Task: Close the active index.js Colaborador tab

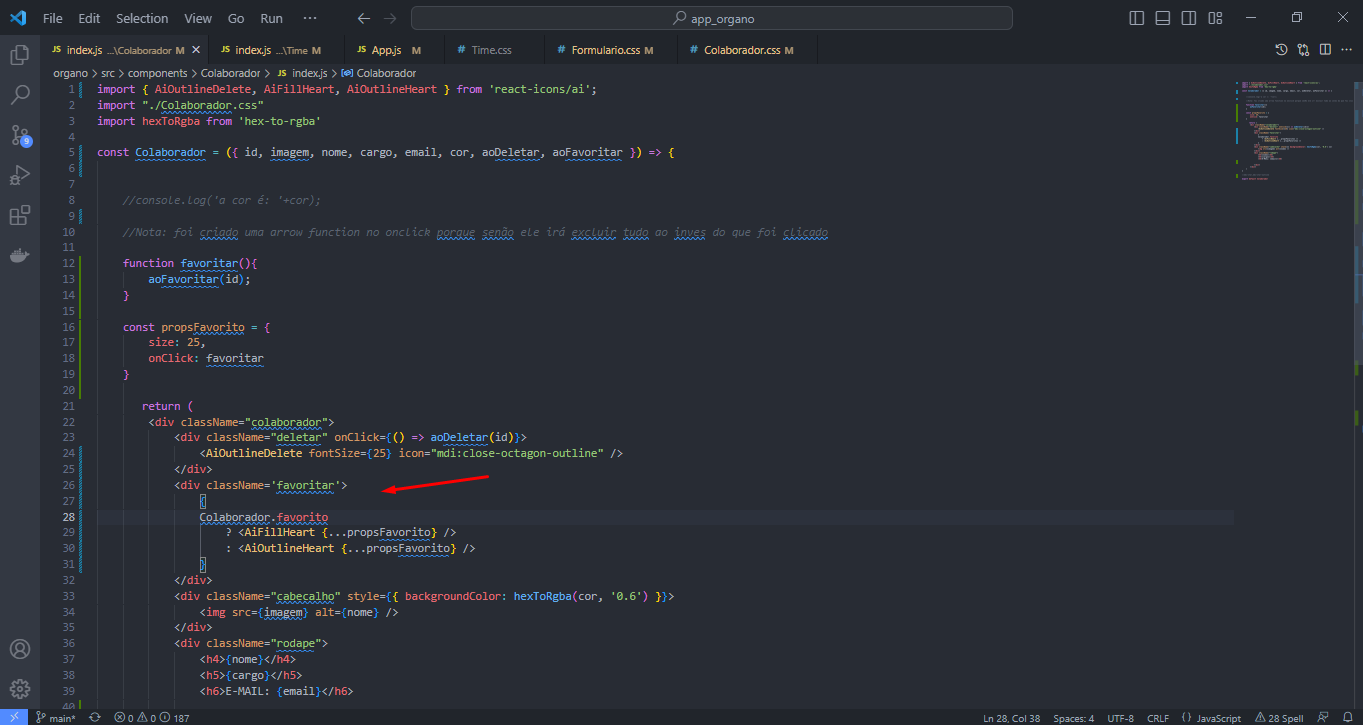Action: tap(196, 50)
